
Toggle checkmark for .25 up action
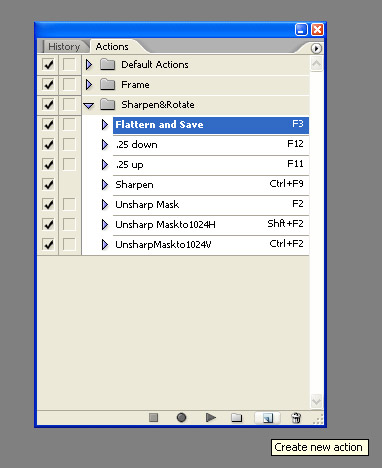pos(48,164)
